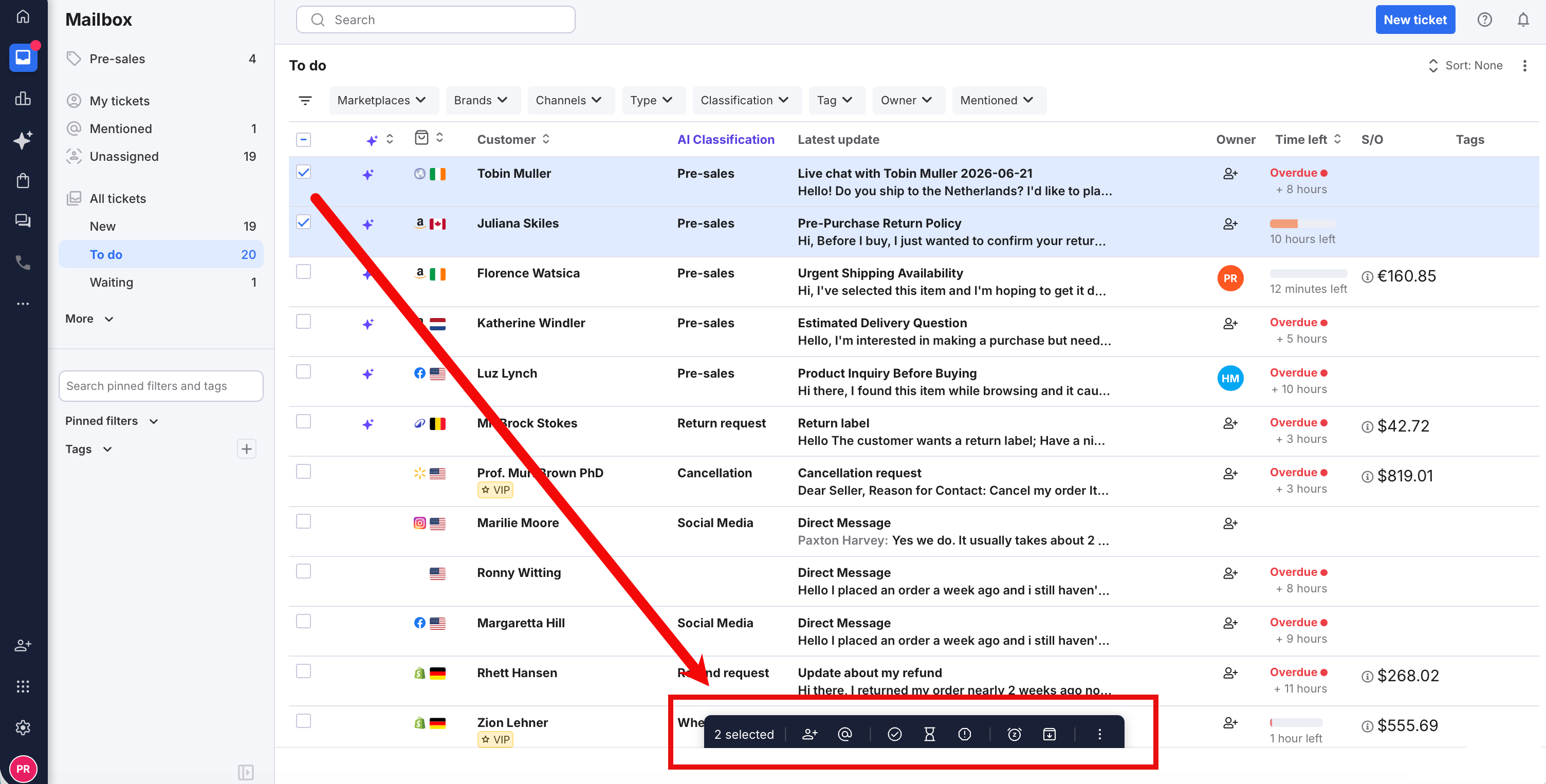1546x784 pixels.
Task: Open the Mentioned mailbox view
Action: point(161,128)
